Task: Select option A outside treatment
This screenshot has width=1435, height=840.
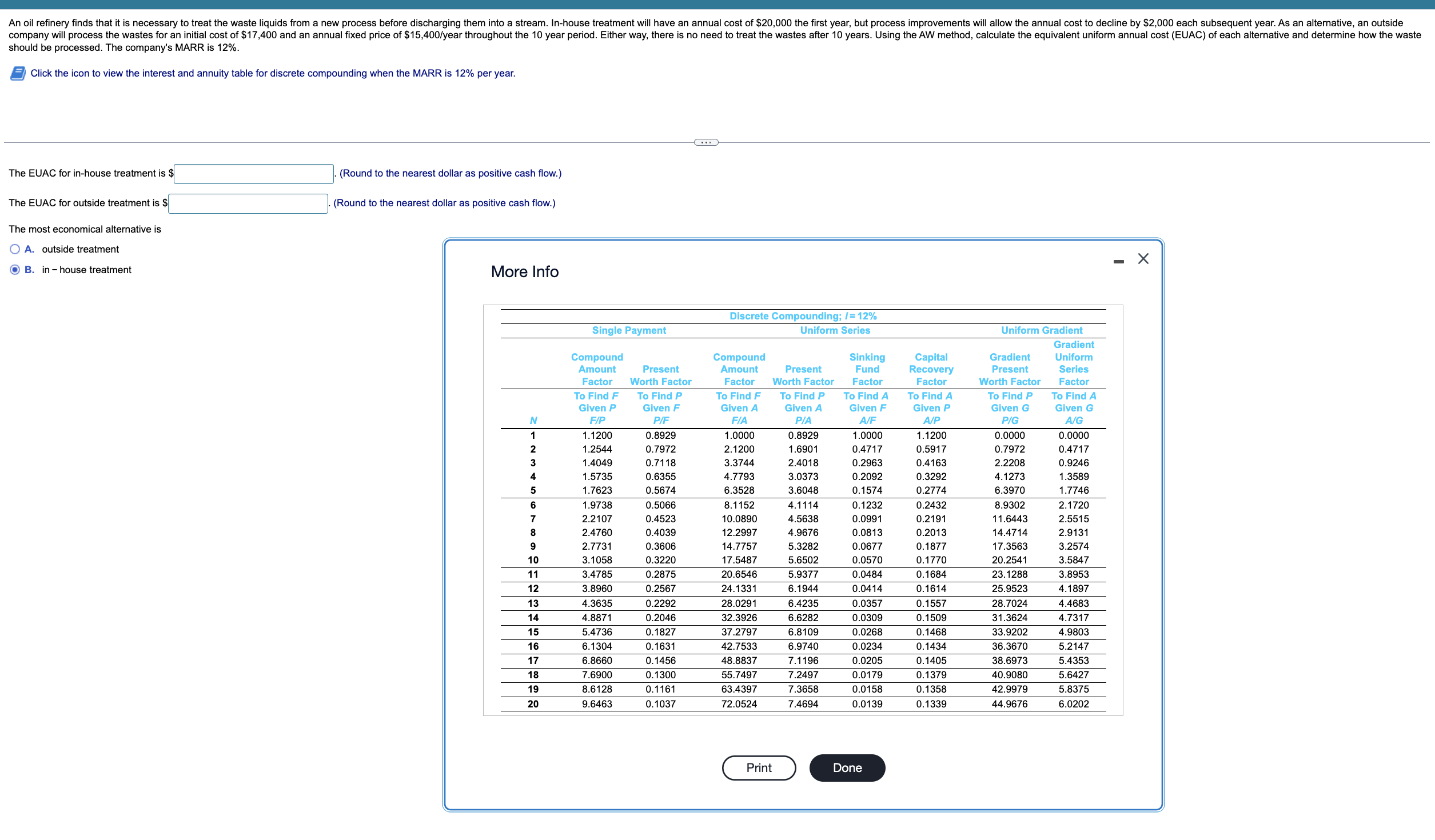Action: coord(15,249)
